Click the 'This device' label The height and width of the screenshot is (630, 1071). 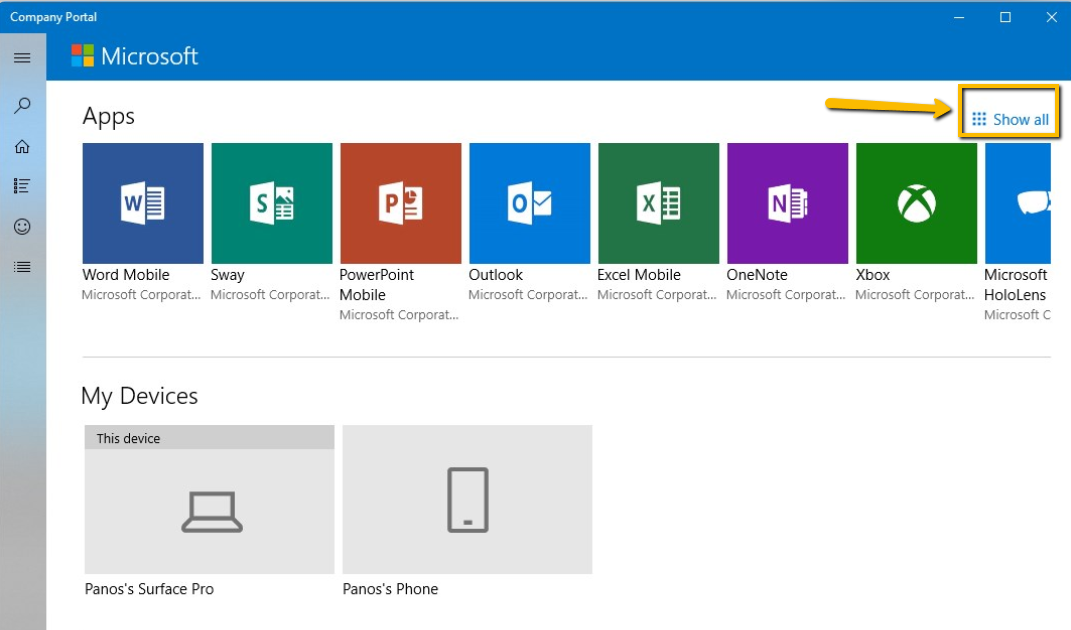click(x=128, y=439)
